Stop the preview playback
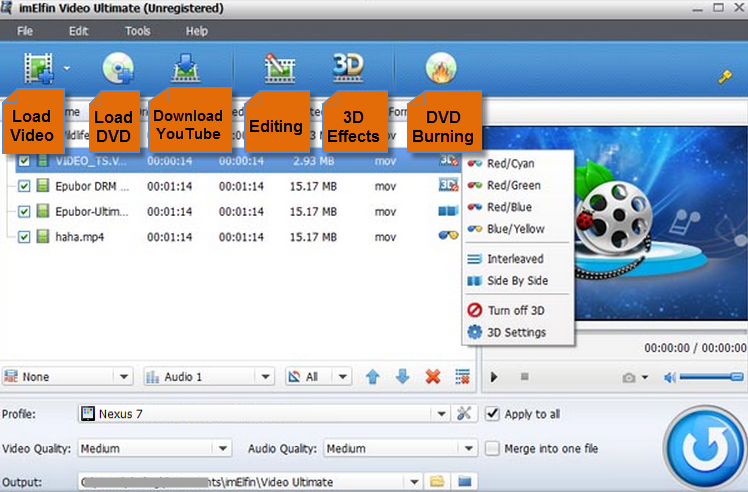The width and height of the screenshot is (748, 492). click(x=525, y=377)
